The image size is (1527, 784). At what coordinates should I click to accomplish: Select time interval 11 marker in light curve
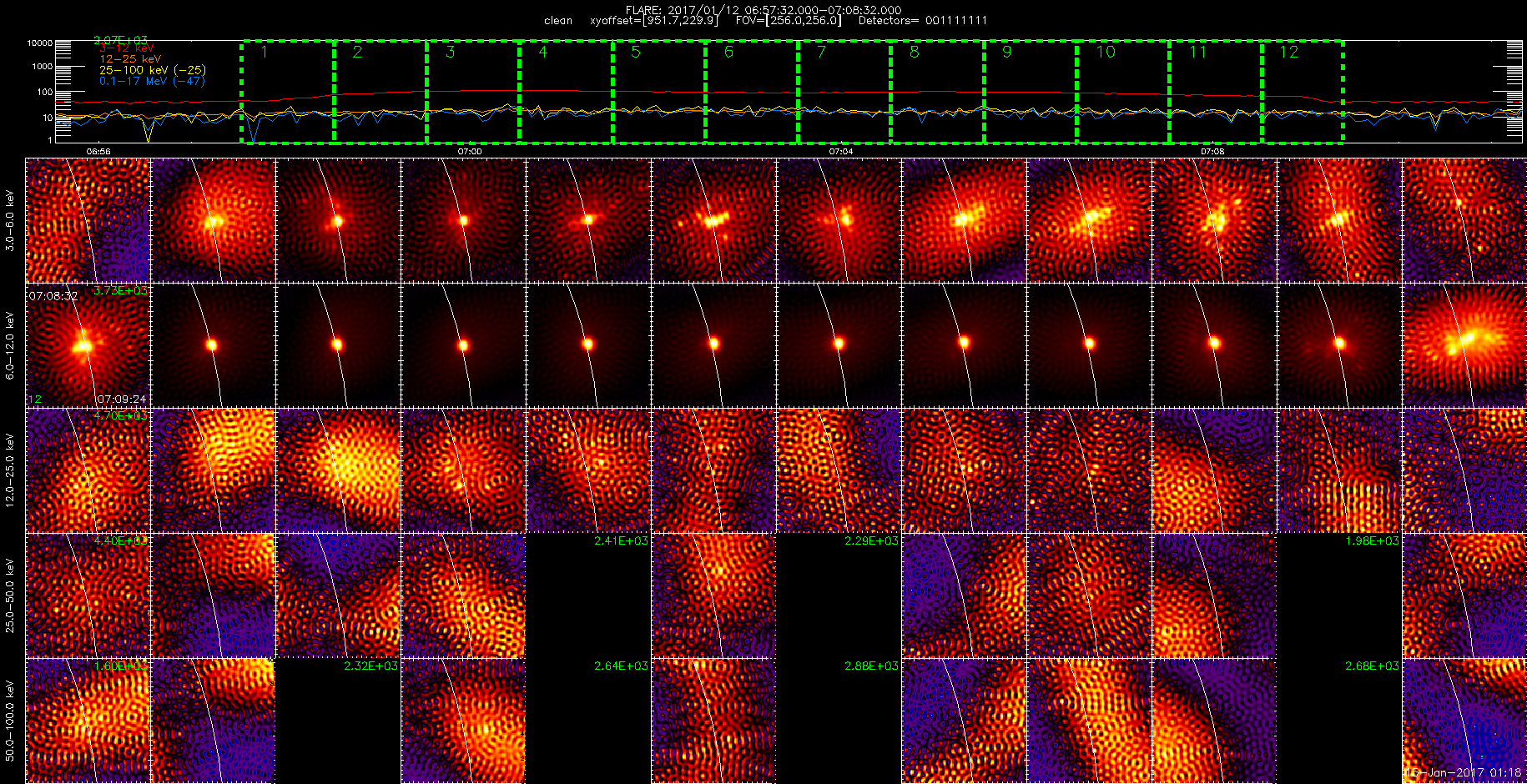(1197, 52)
